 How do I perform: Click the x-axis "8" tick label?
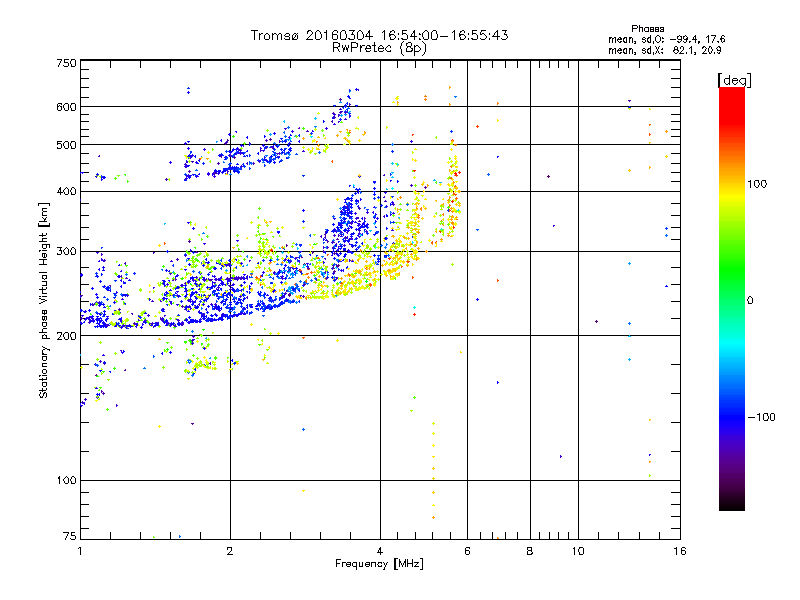pos(530,551)
